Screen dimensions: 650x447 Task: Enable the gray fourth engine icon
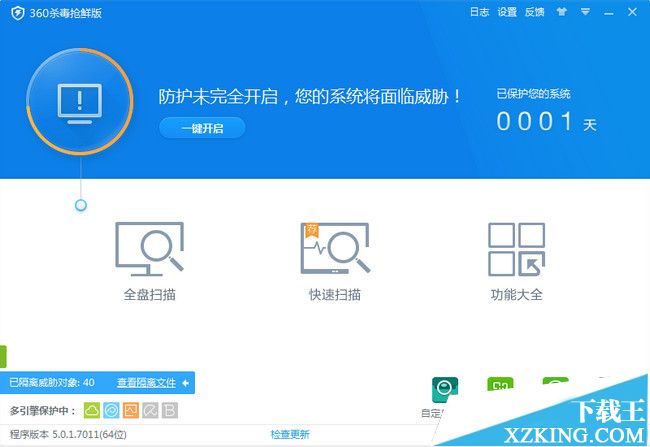(x=149, y=410)
